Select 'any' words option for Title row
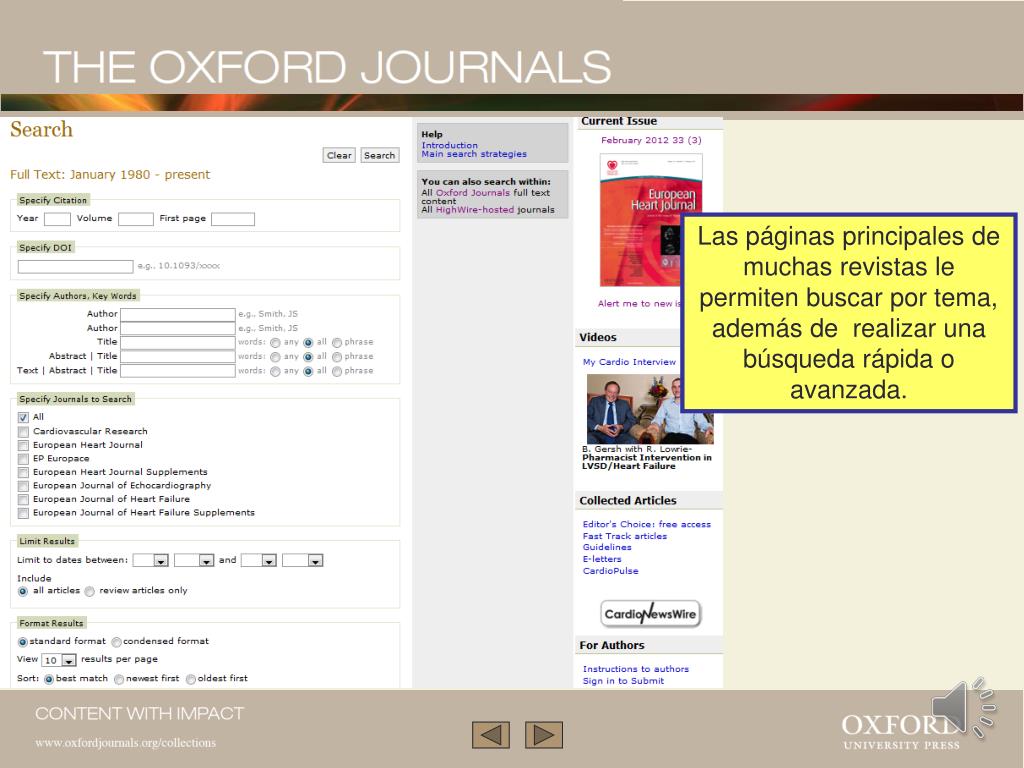 276,343
